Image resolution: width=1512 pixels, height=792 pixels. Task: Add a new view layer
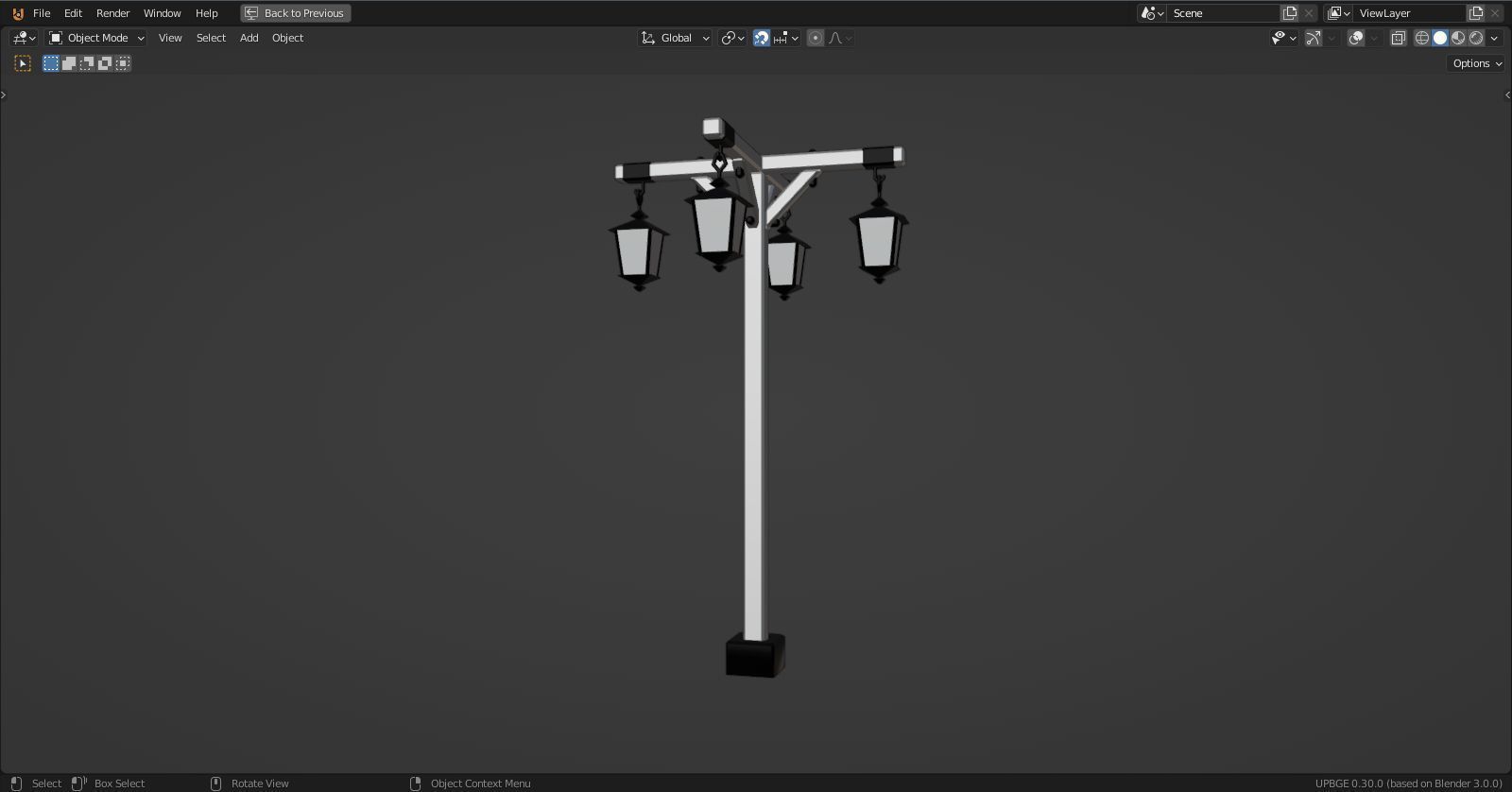point(1476,13)
